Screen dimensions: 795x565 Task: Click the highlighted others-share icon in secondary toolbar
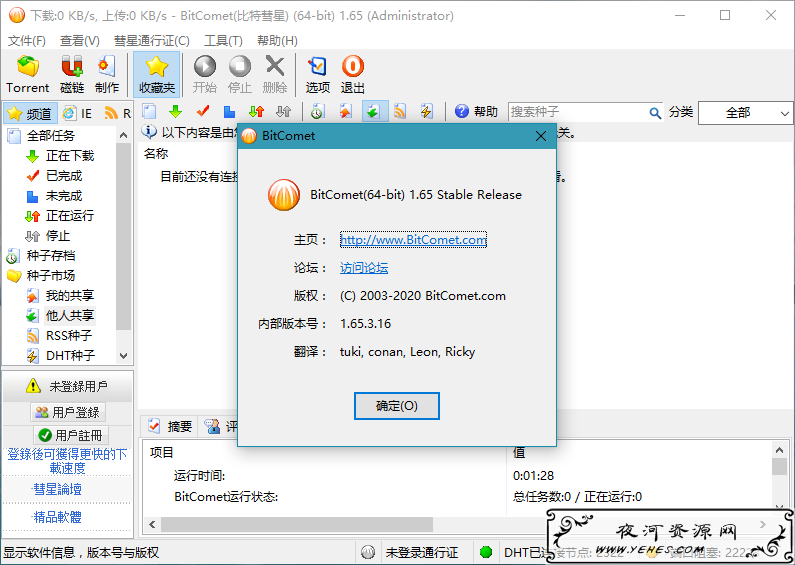coord(375,111)
